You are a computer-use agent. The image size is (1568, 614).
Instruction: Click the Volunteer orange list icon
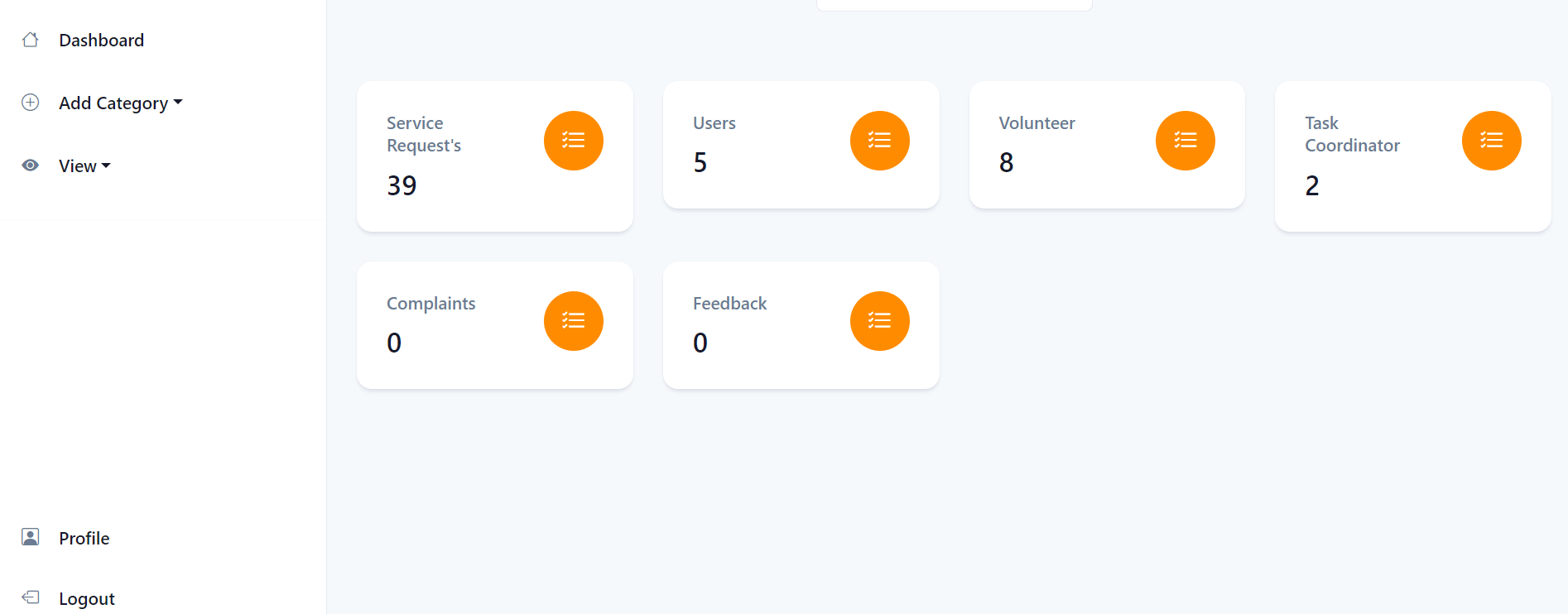1185,141
